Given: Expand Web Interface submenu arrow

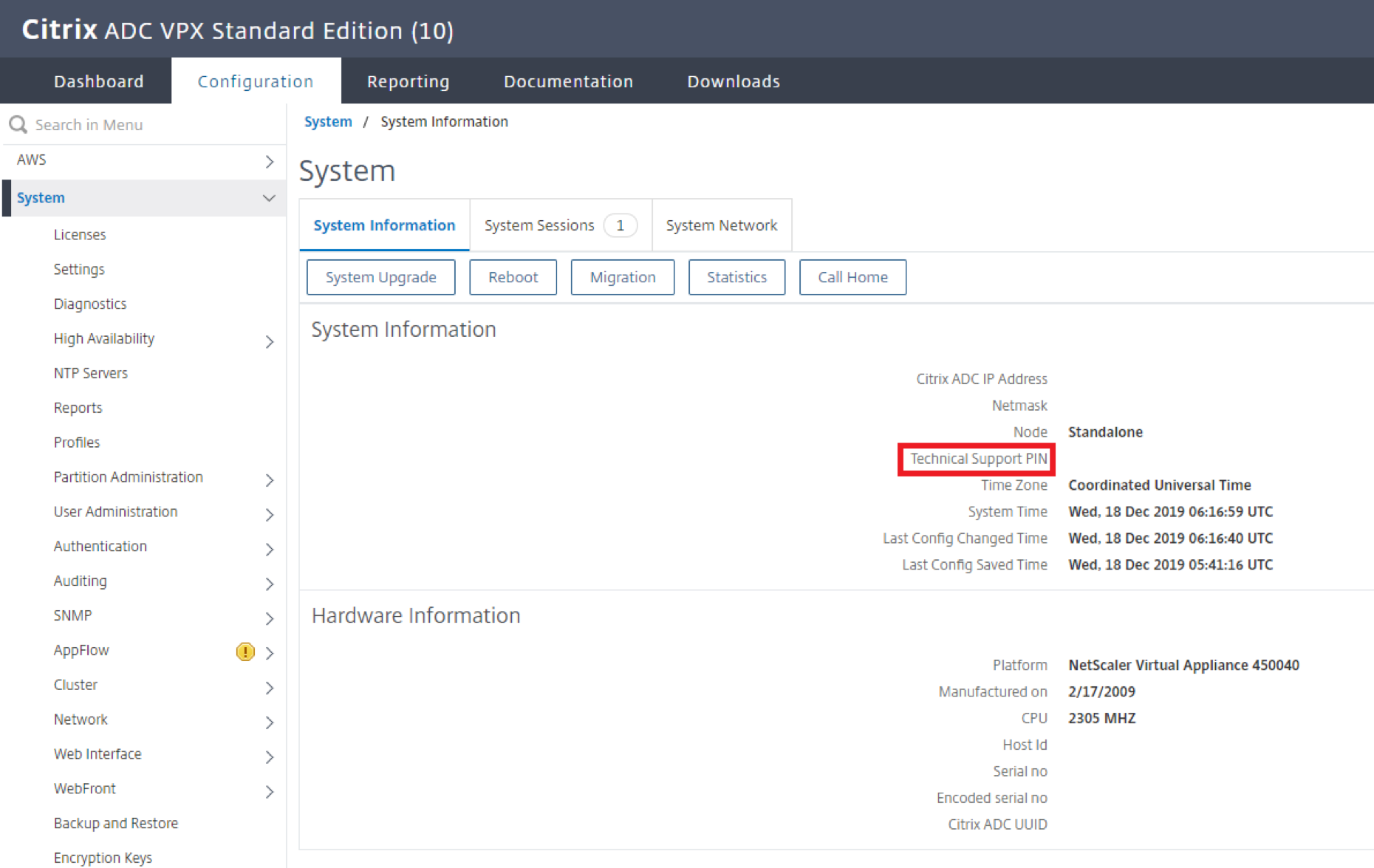Looking at the screenshot, I should (x=270, y=756).
